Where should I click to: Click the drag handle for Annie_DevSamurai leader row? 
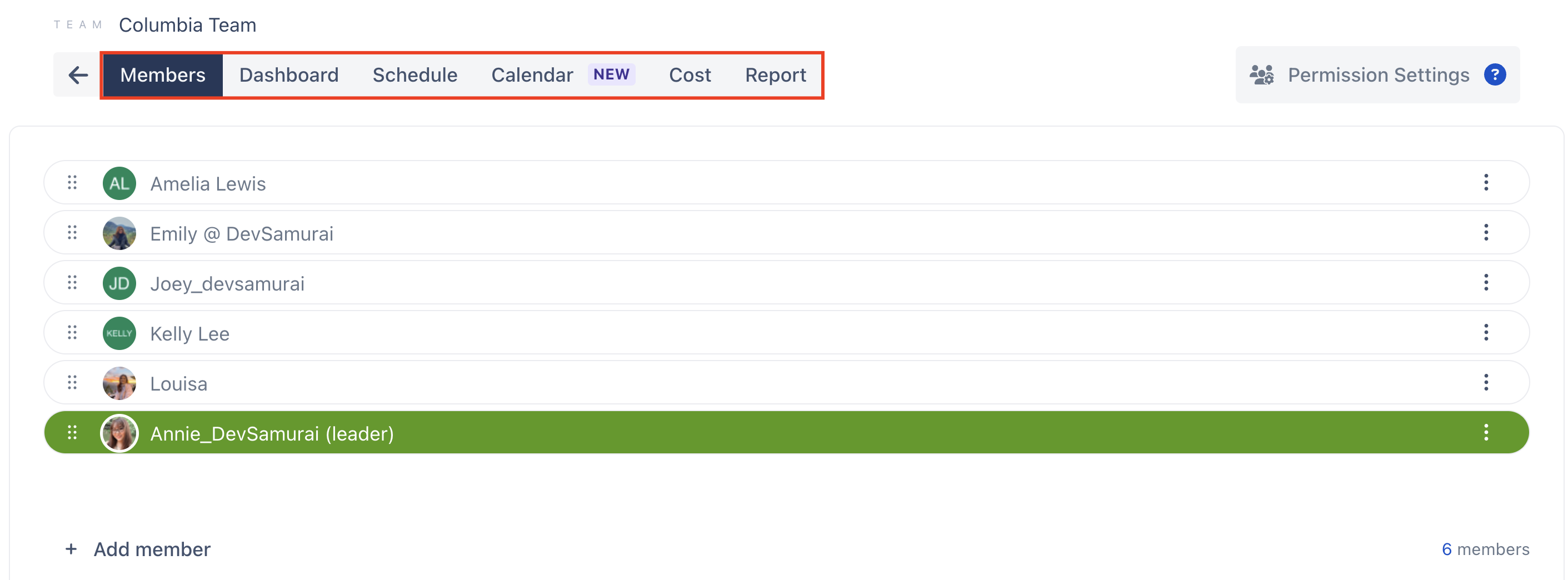(72, 432)
